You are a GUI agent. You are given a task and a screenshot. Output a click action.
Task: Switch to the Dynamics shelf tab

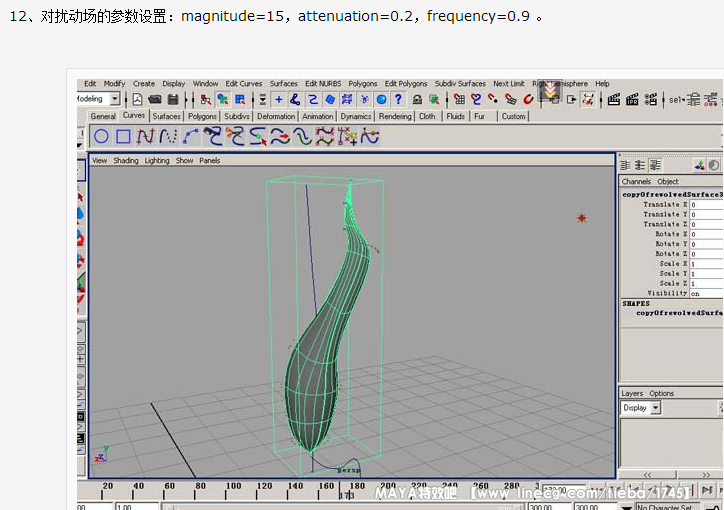(x=355, y=116)
